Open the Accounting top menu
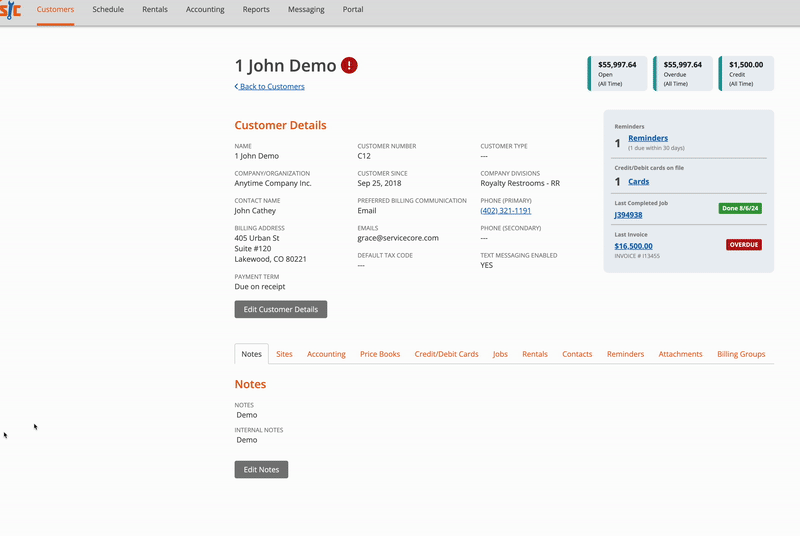This screenshot has height=536, width=800. coord(205,9)
